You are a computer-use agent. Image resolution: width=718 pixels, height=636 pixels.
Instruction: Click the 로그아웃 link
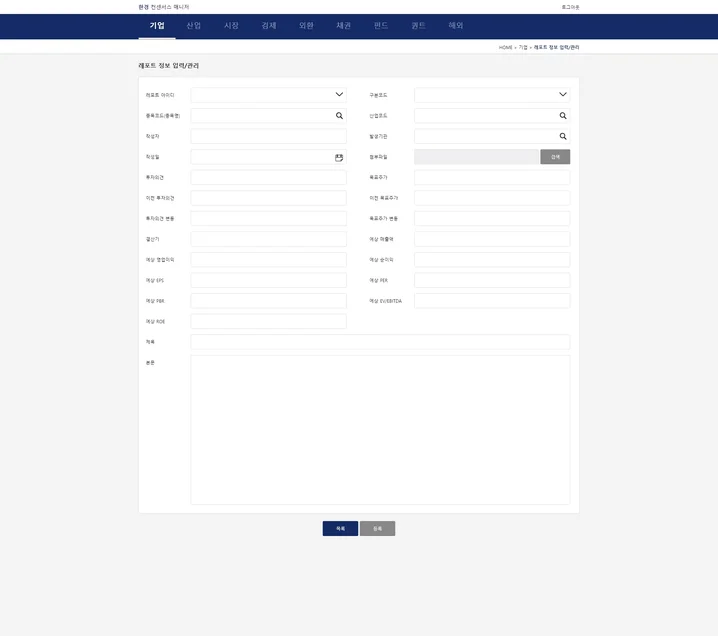pyautogui.click(x=570, y=7)
